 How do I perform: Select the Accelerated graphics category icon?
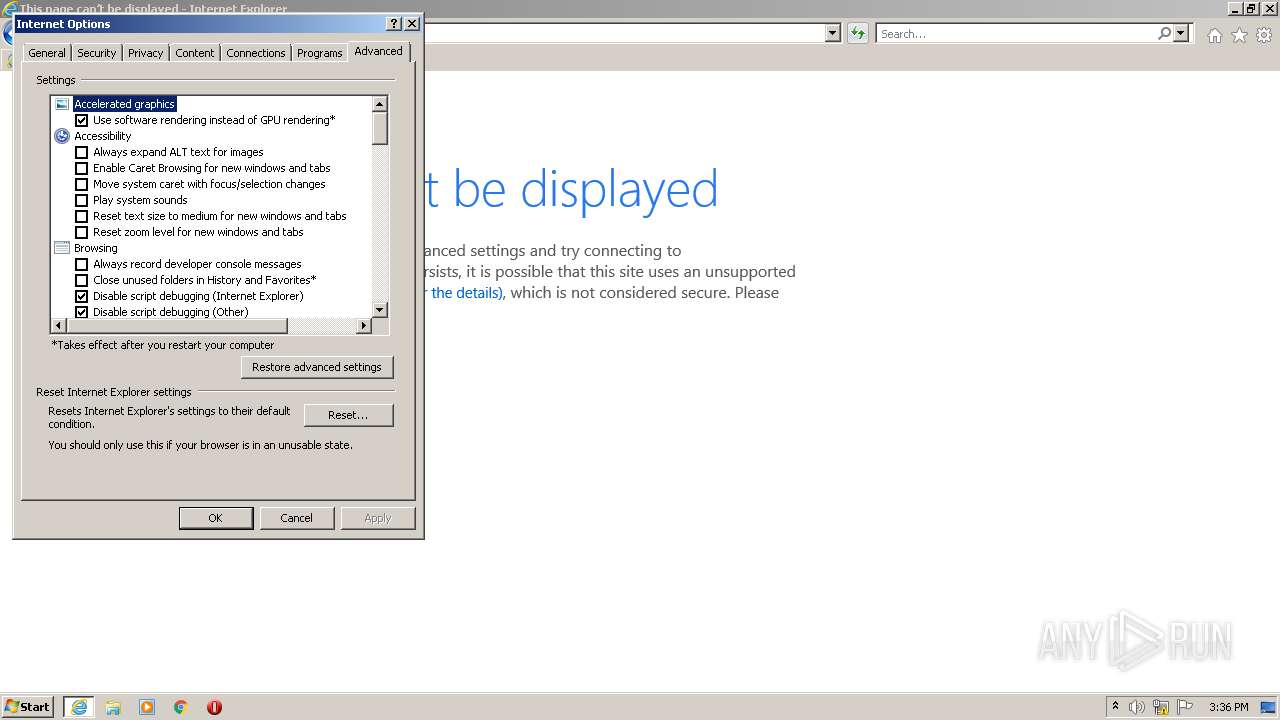(62, 104)
